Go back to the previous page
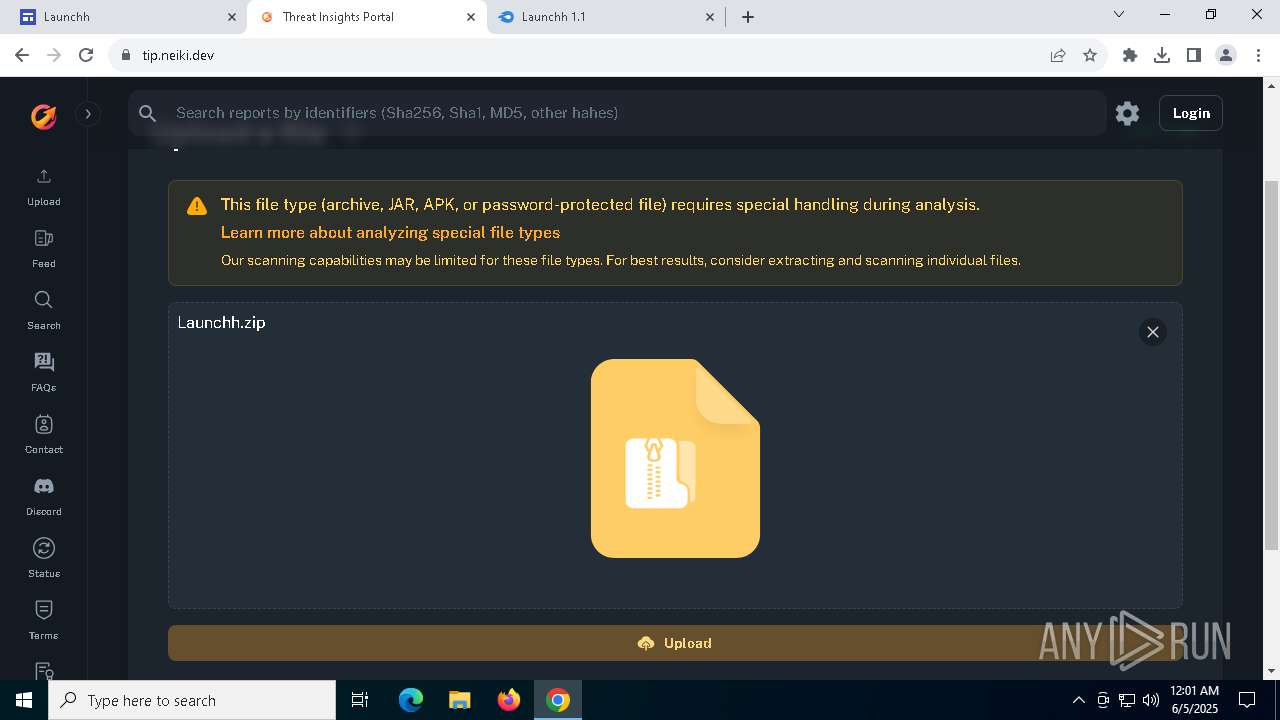Screen dimensions: 1280x720 click(22, 55)
